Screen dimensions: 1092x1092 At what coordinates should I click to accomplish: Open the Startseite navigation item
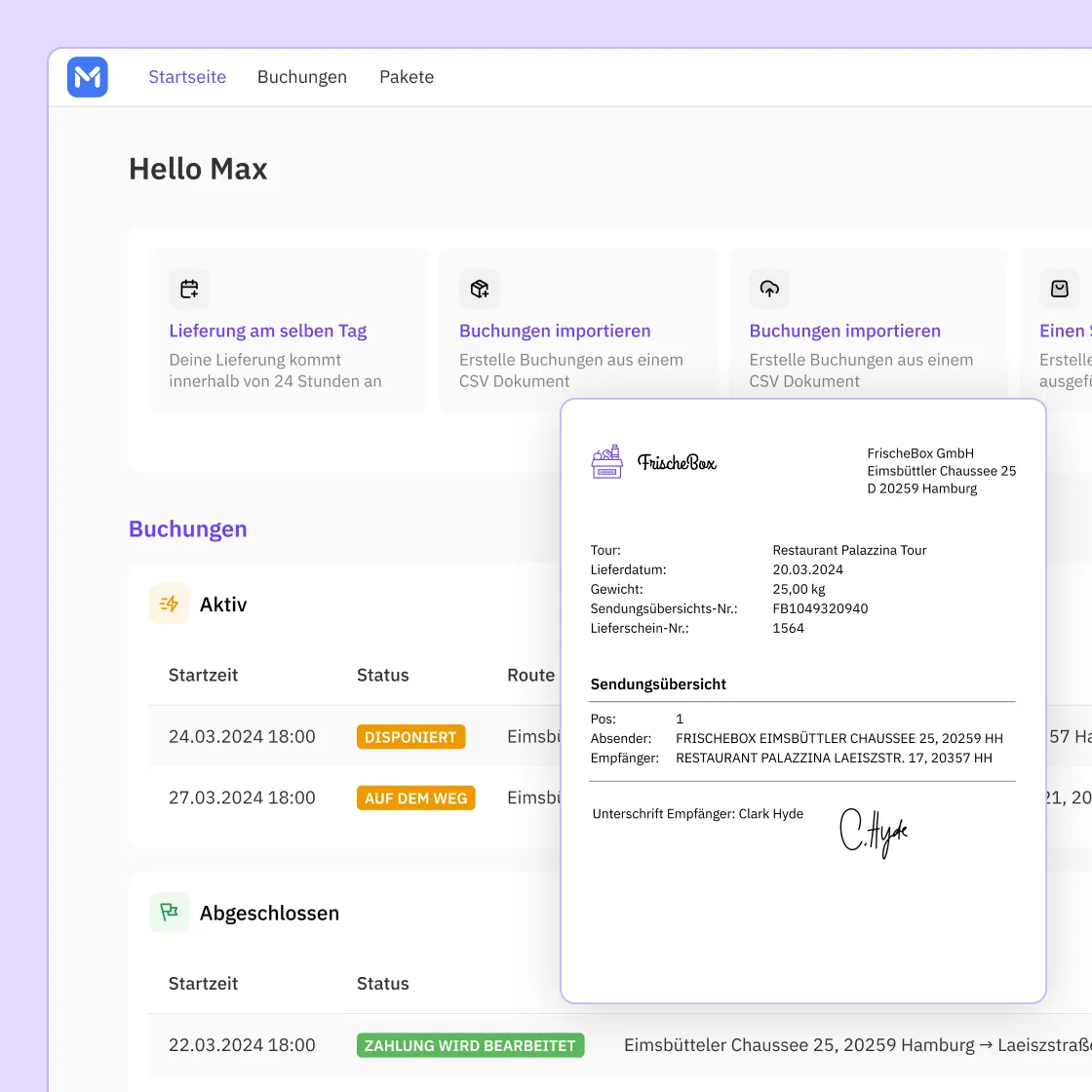[x=187, y=77]
